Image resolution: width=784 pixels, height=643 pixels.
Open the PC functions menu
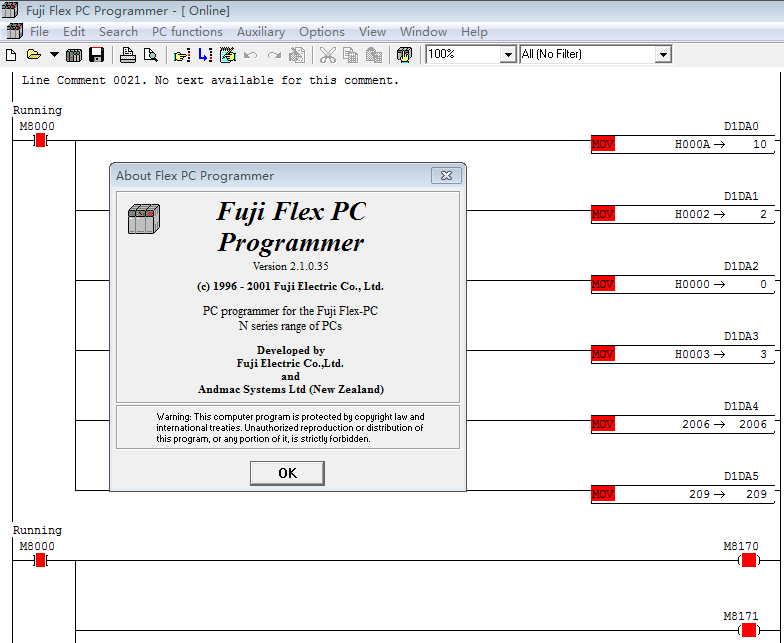187,32
